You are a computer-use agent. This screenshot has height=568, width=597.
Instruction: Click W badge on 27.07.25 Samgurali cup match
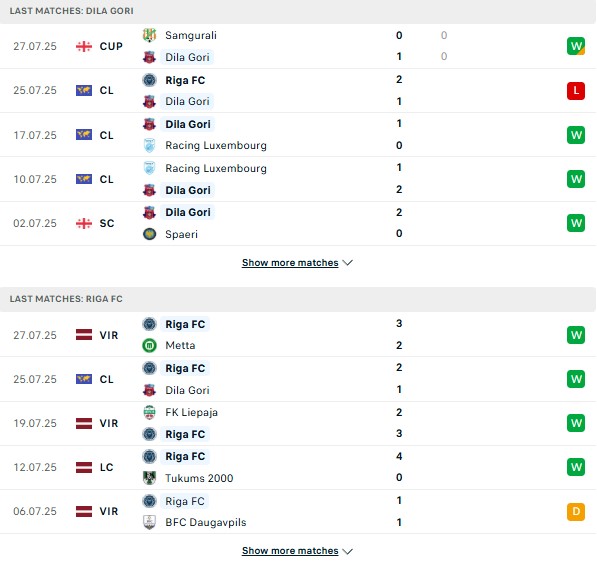click(576, 46)
